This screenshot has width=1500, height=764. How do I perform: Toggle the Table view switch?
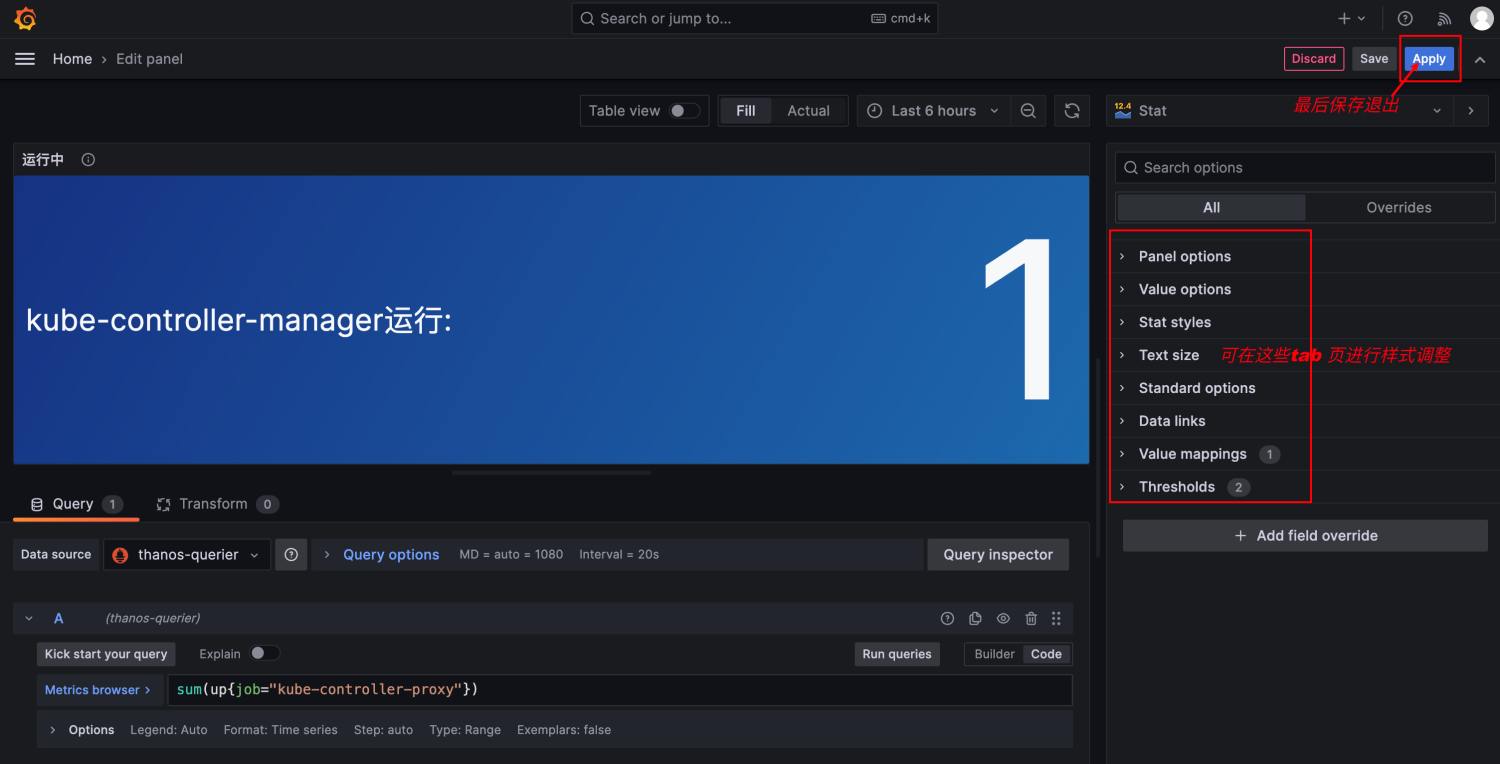coord(685,111)
